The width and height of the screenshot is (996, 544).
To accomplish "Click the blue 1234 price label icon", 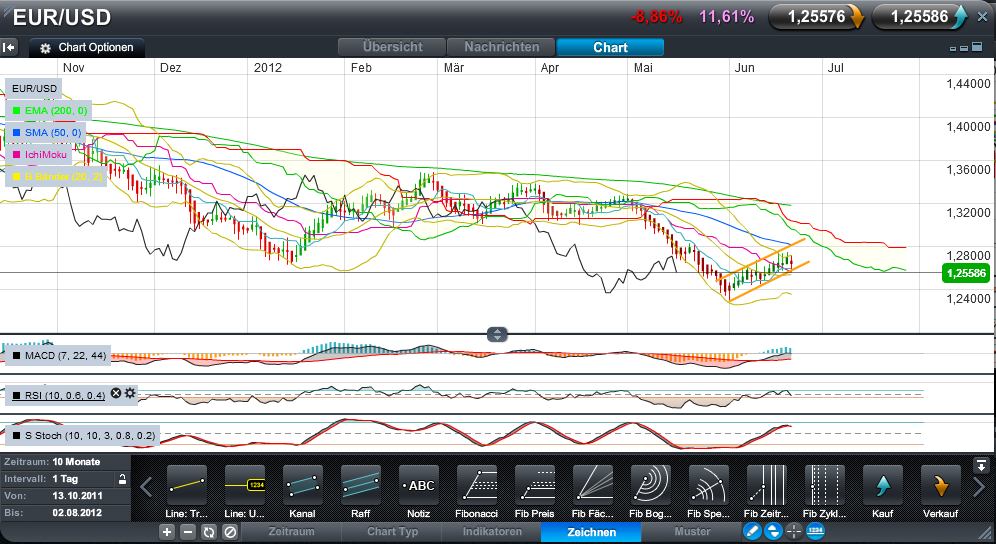I will (815, 531).
